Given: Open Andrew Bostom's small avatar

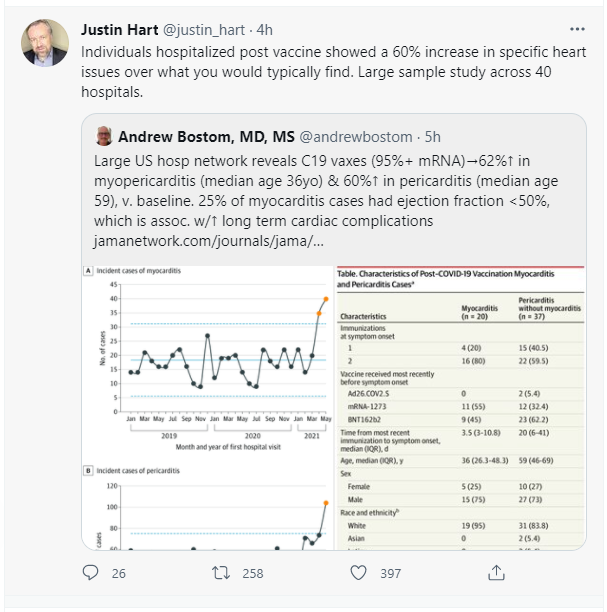Looking at the screenshot, I should pyautogui.click(x=104, y=136).
